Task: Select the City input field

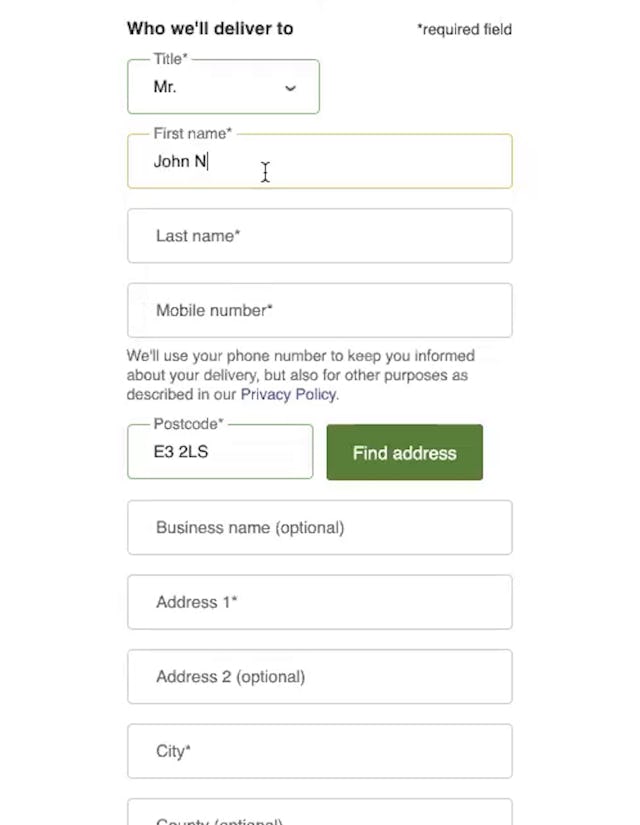Action: point(320,751)
